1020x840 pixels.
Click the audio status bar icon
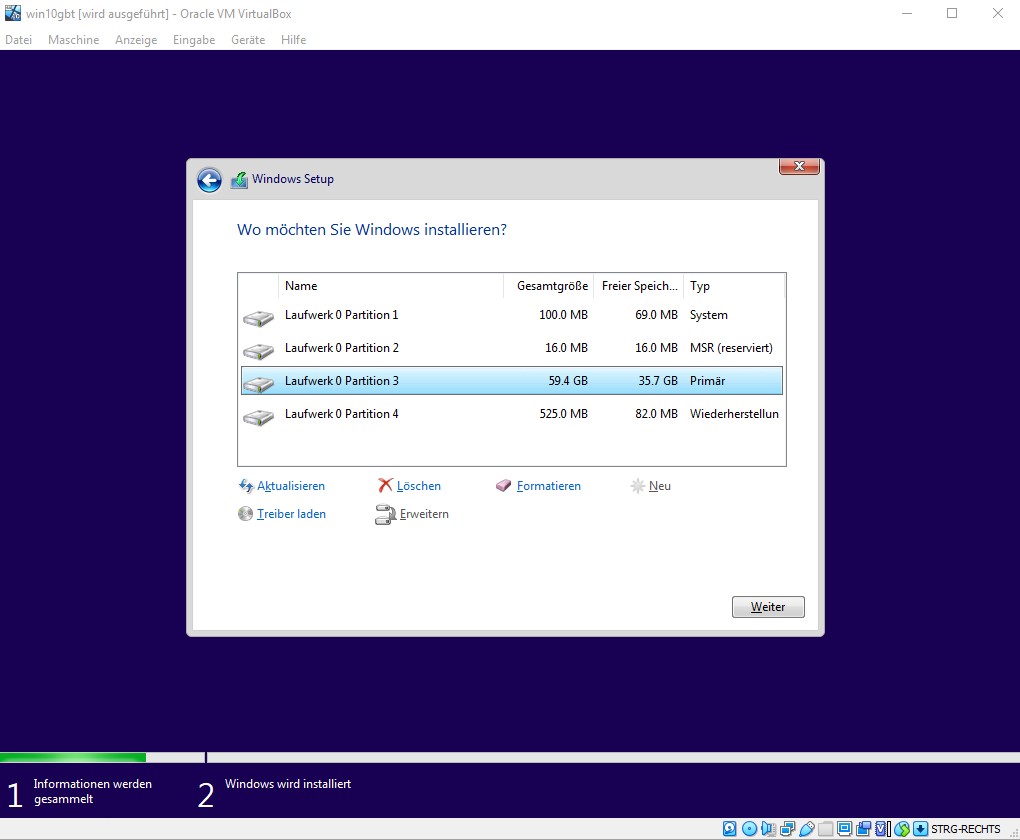(x=768, y=828)
